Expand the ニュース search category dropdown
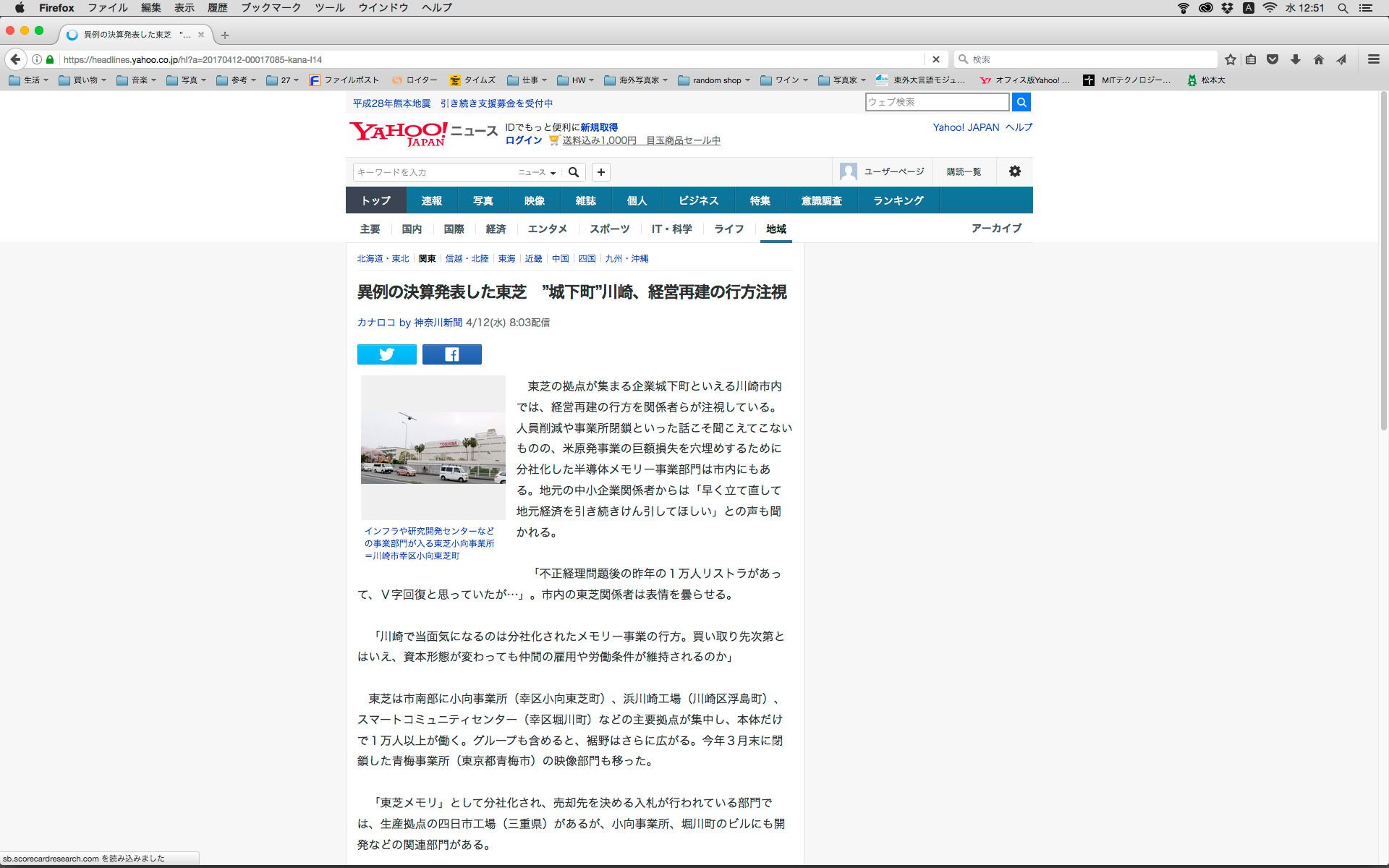 click(537, 172)
